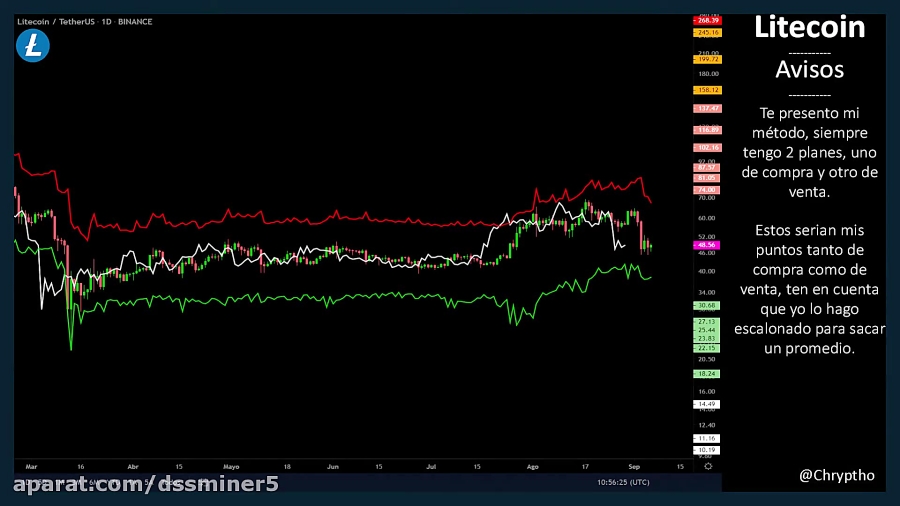900x506 pixels.
Task: Click the @Chryptho handle
Action: (x=837, y=476)
